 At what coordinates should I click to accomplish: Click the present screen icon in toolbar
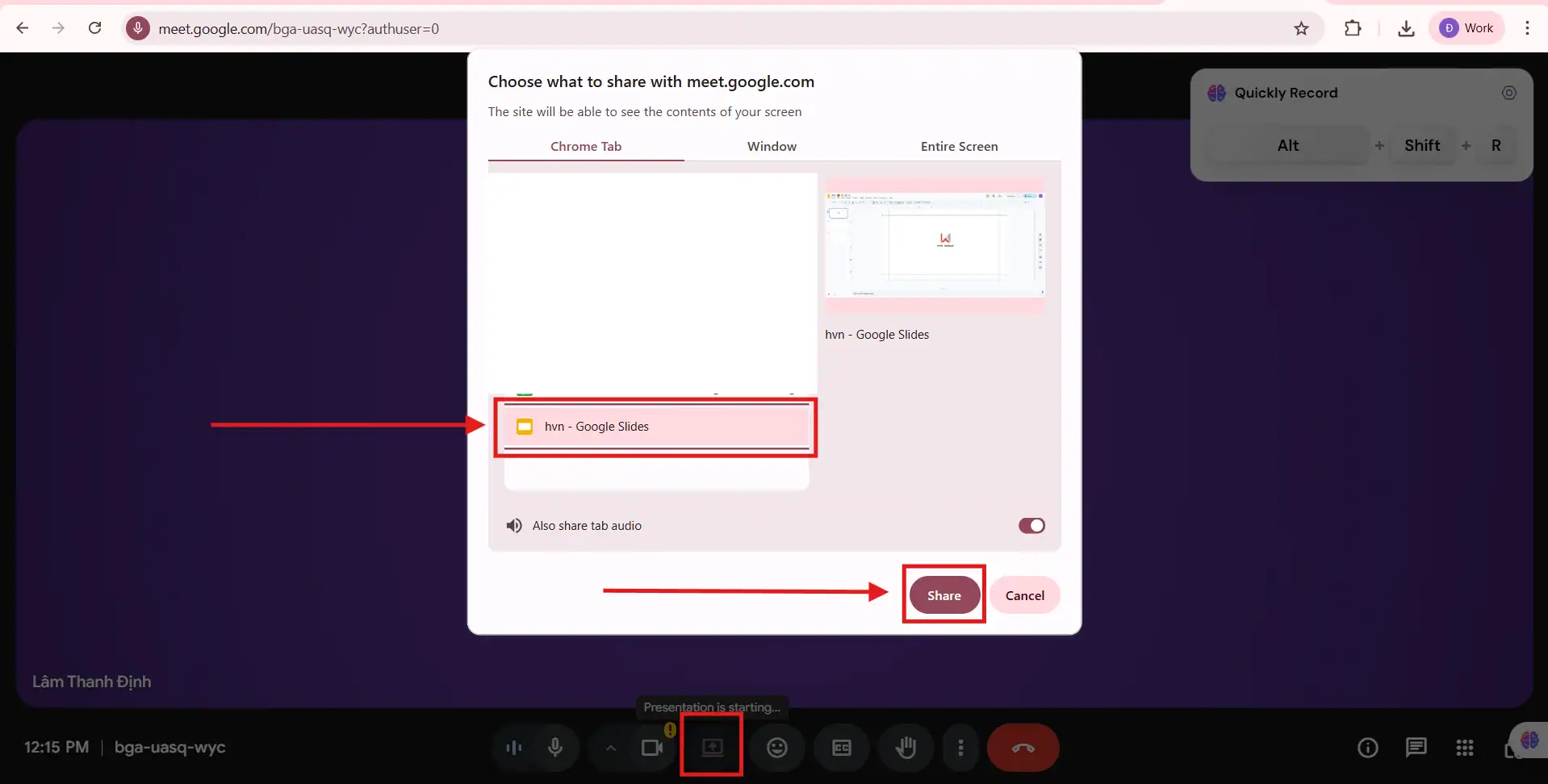point(712,748)
